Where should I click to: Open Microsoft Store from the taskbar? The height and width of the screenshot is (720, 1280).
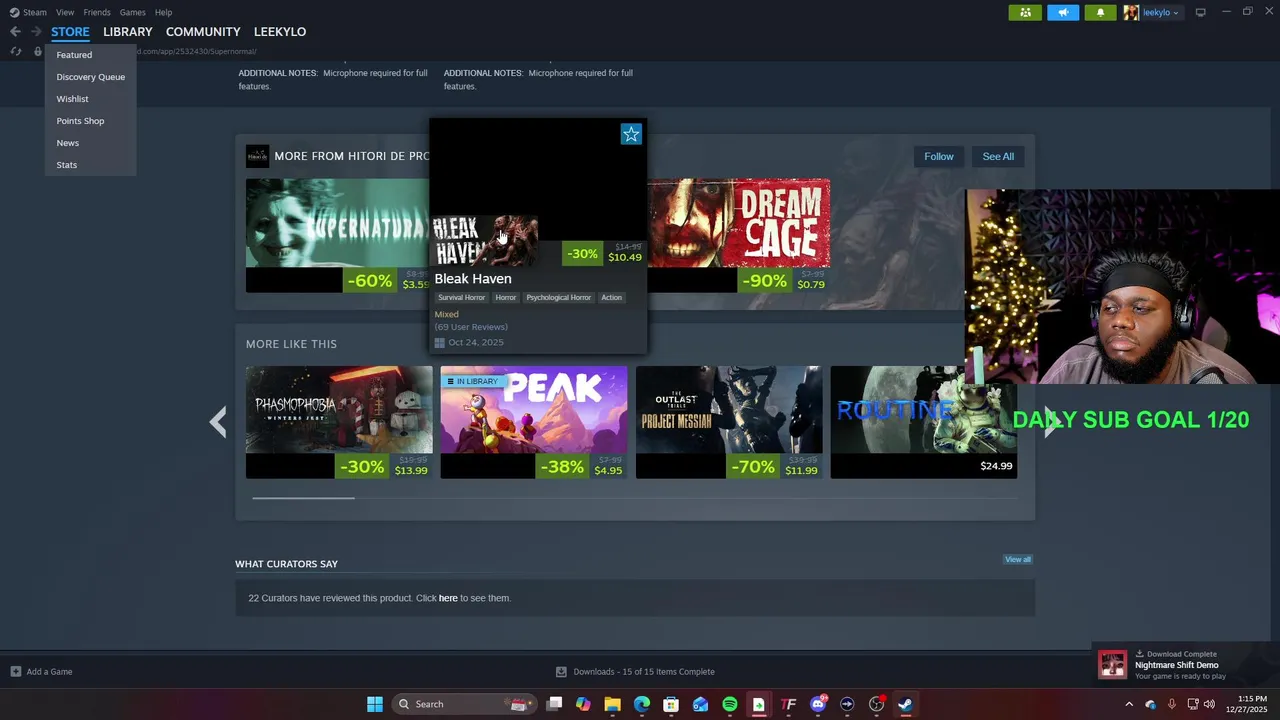point(671,704)
